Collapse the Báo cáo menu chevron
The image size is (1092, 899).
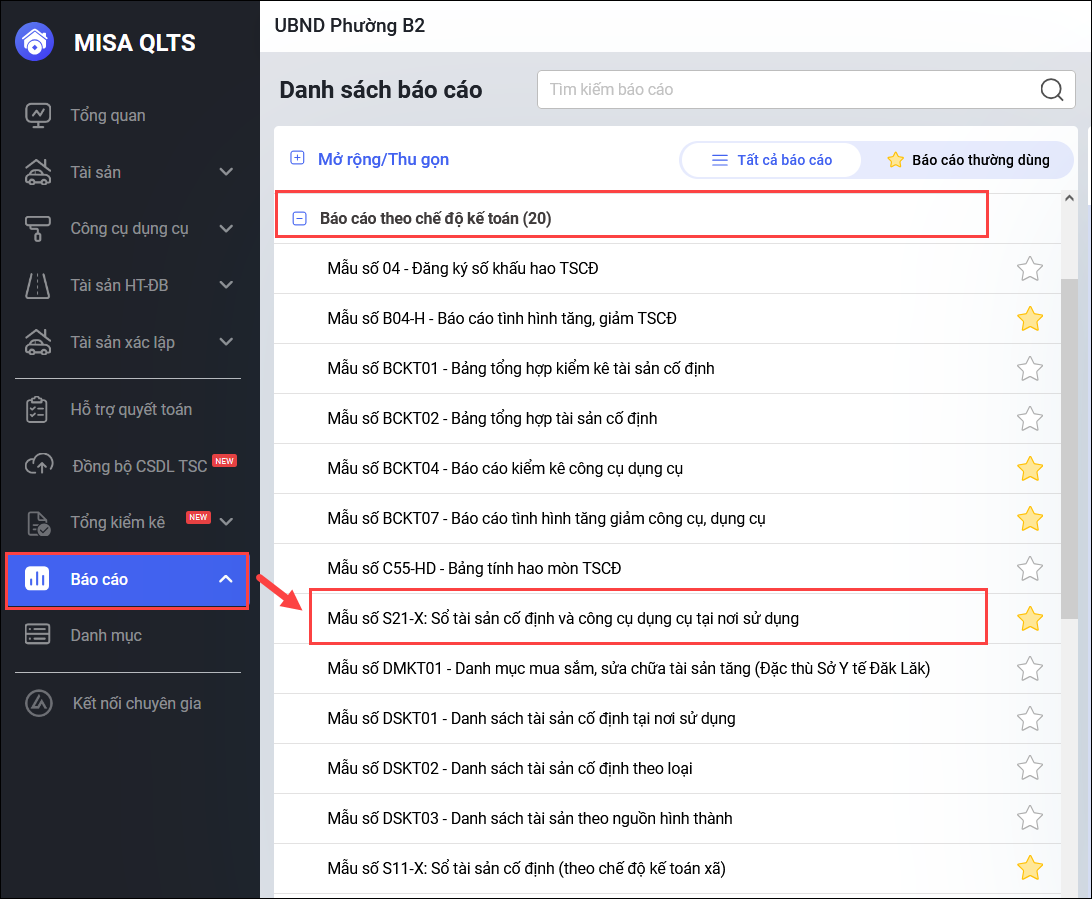226,579
